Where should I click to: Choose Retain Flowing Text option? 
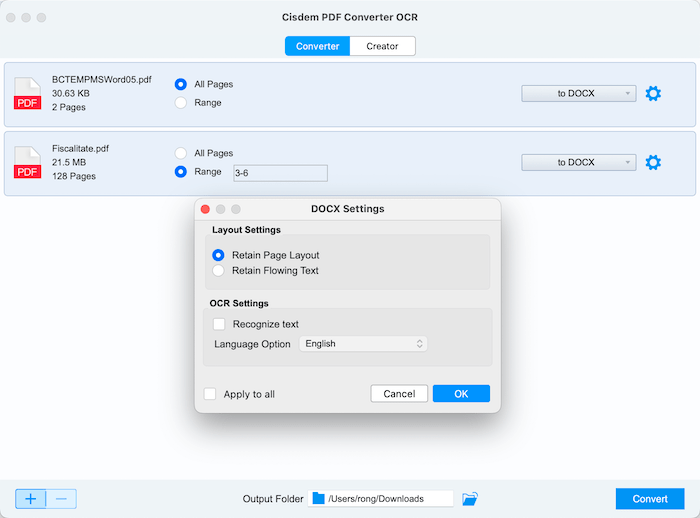[x=218, y=270]
